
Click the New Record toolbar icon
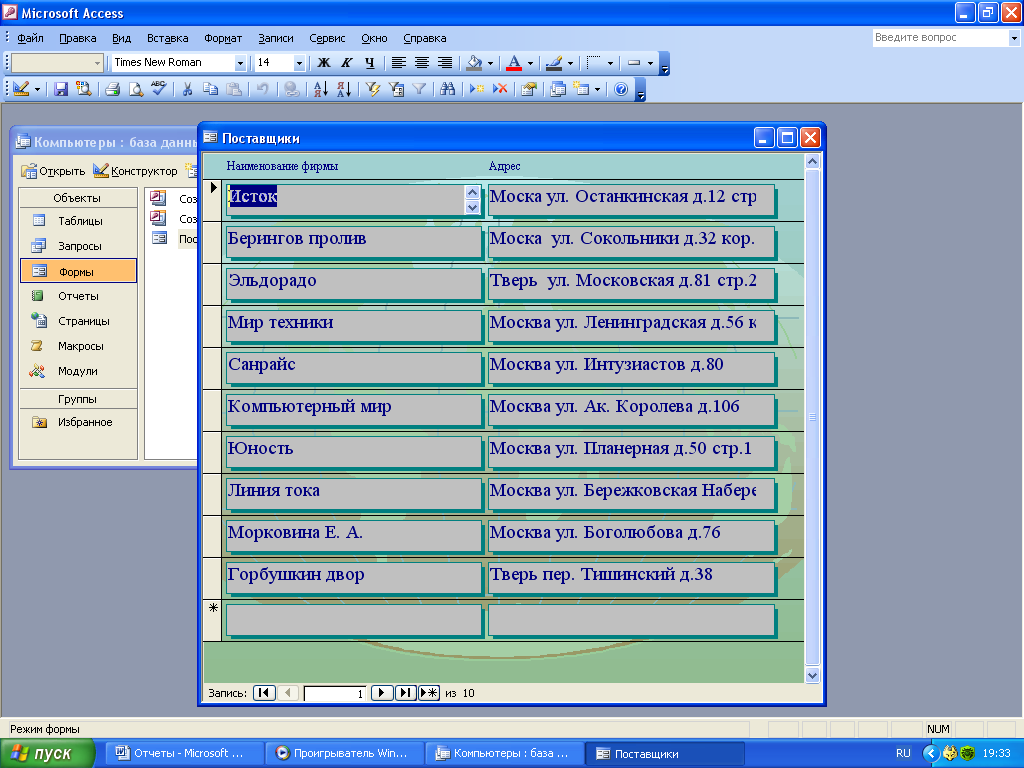[x=477, y=89]
